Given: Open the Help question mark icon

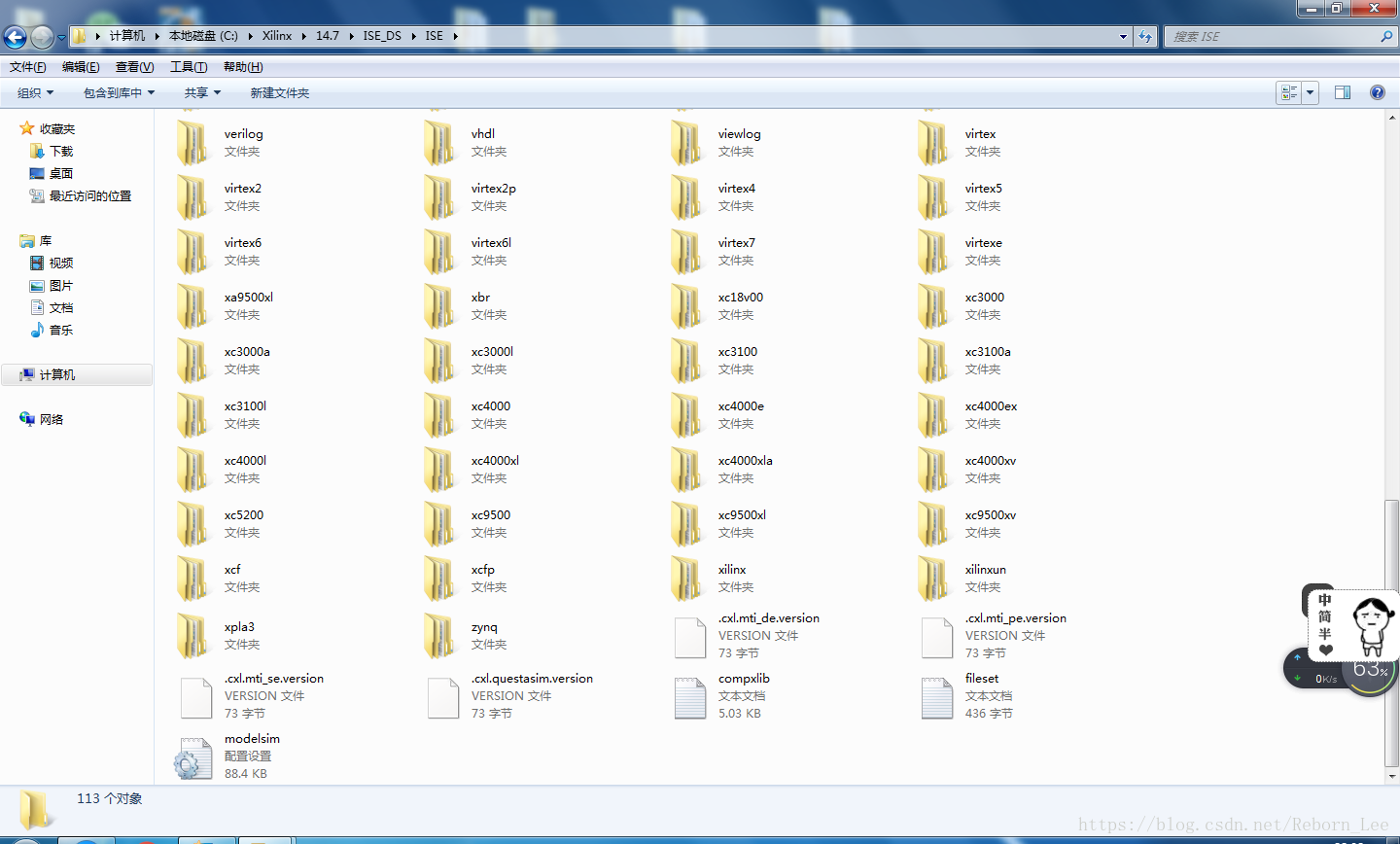Looking at the screenshot, I should coord(1377,92).
